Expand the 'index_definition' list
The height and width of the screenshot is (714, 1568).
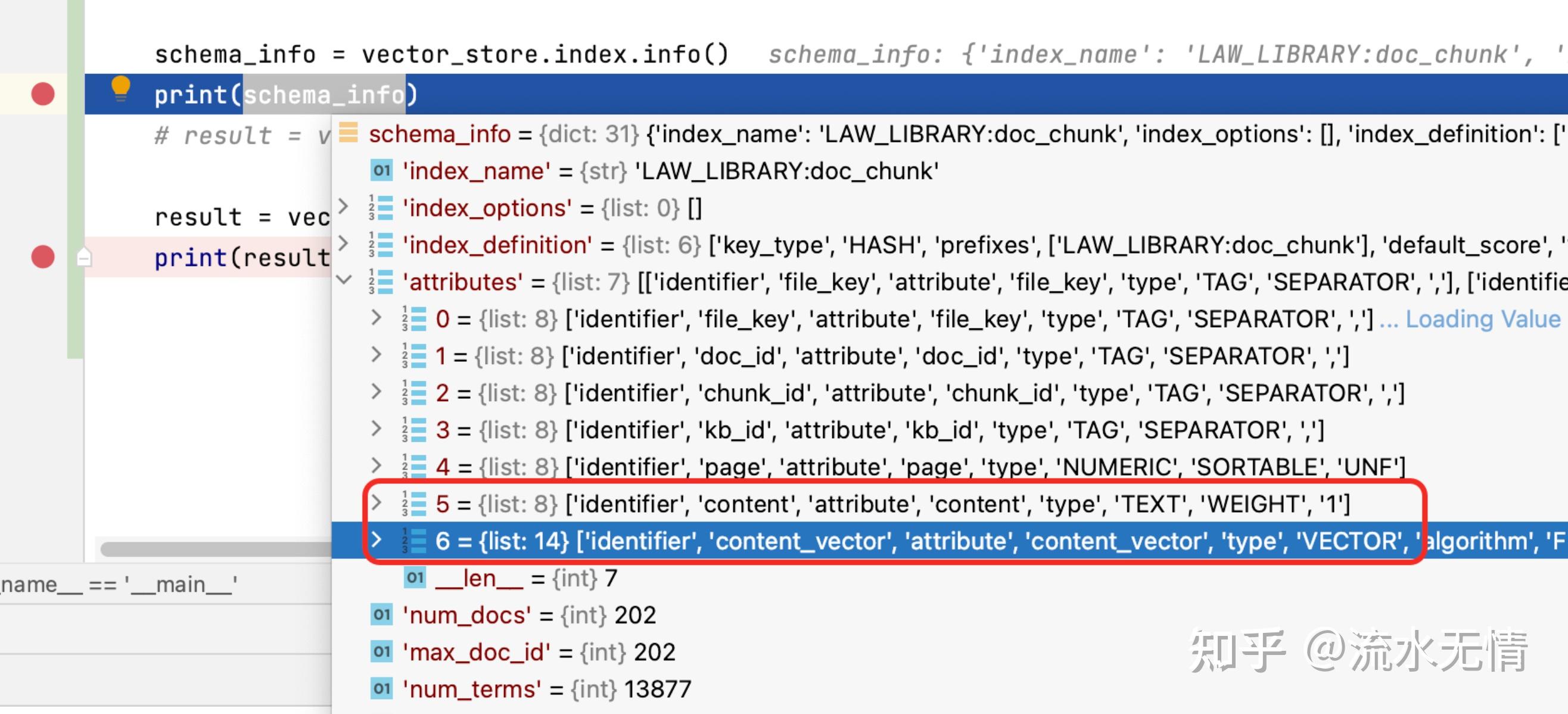343,244
